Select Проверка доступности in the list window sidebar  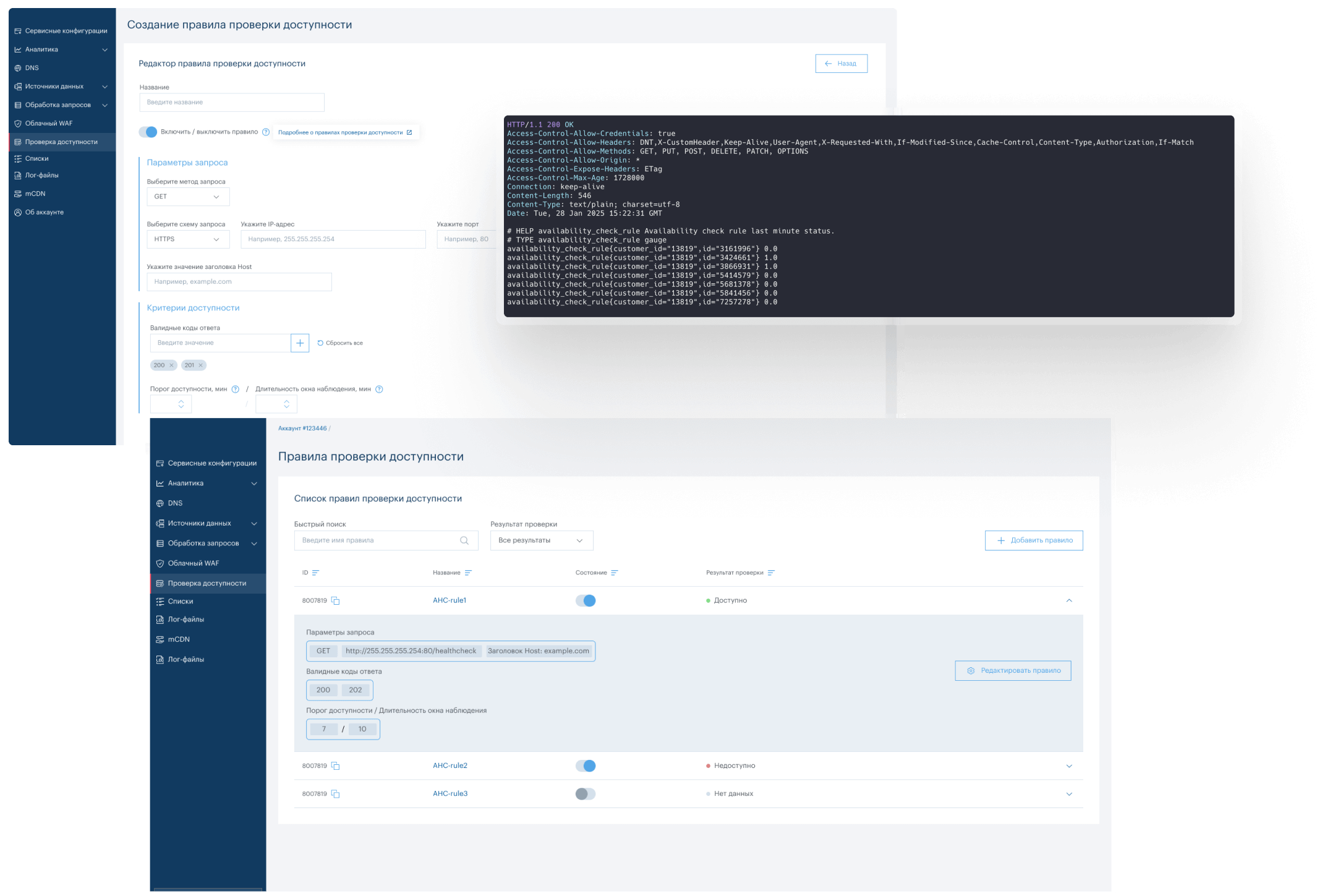[x=208, y=583]
